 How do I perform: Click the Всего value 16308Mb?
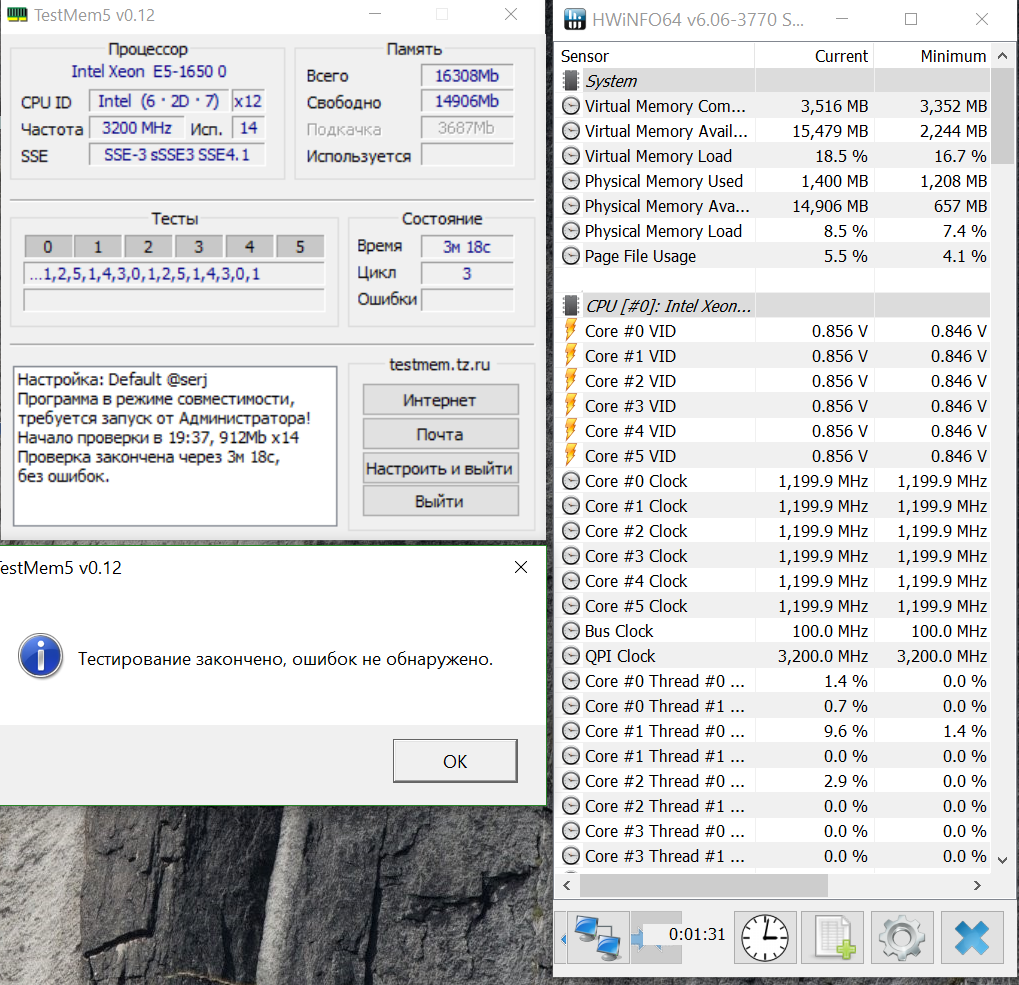pos(467,76)
